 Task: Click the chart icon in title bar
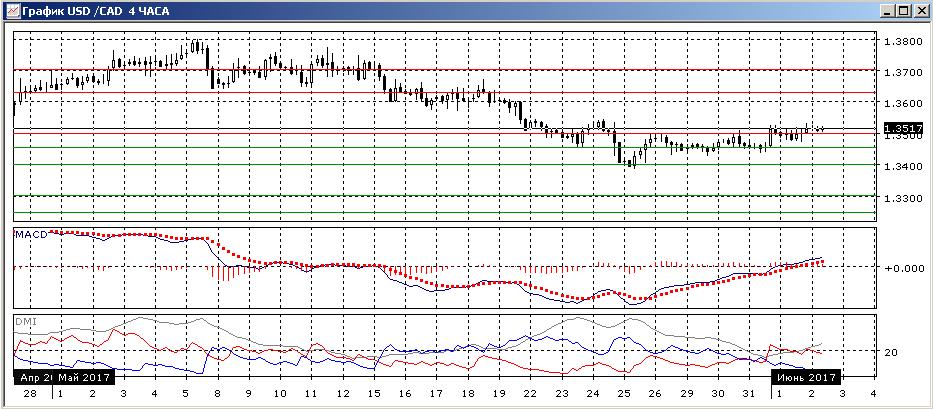click(x=11, y=11)
